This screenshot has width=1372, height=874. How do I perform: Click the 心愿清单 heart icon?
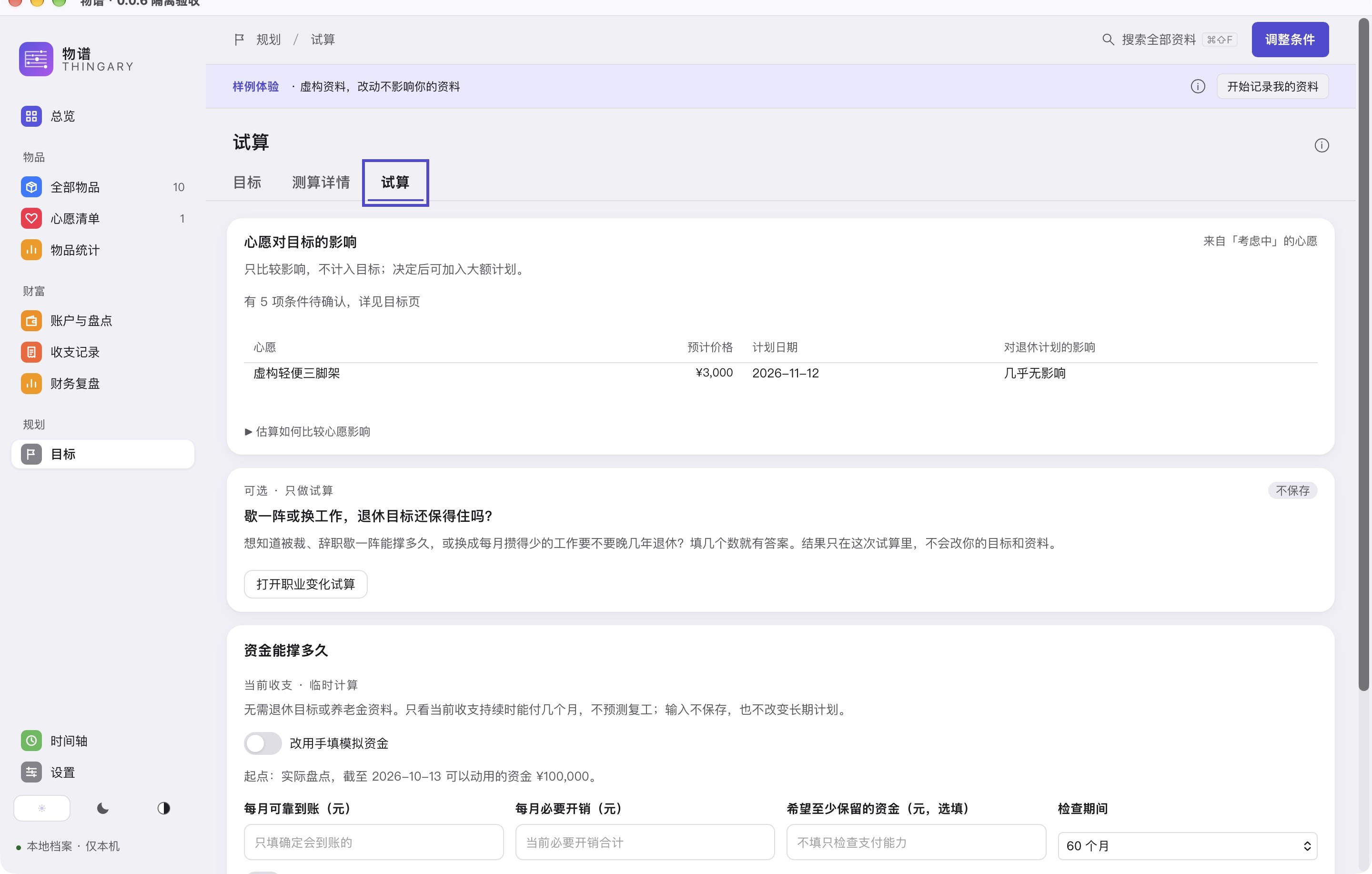tap(31, 218)
